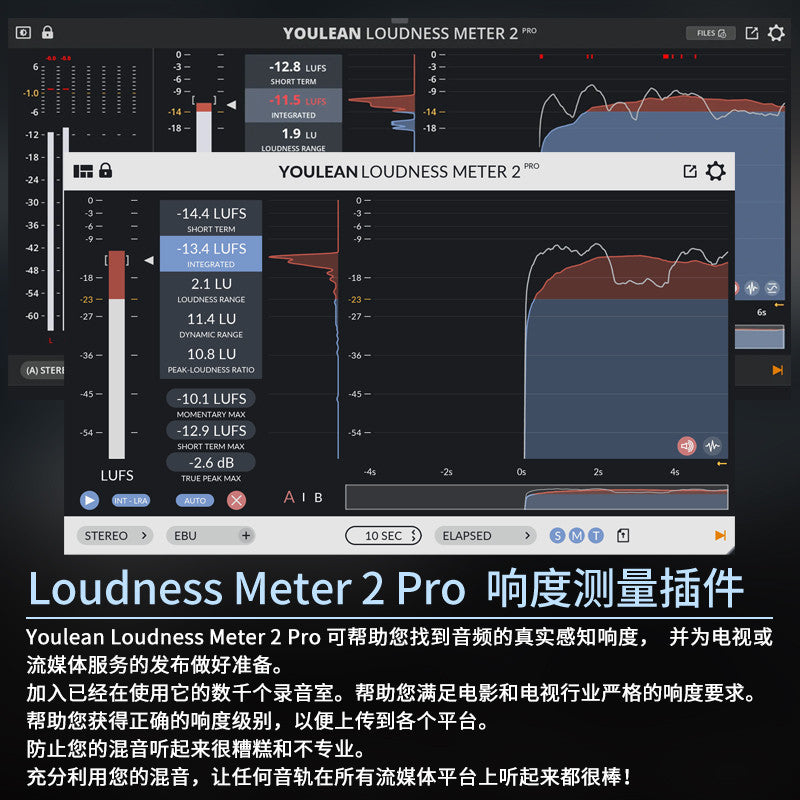Image resolution: width=800 pixels, height=800 pixels.
Task: Toggle the INT - LRA button
Action: coord(131,501)
